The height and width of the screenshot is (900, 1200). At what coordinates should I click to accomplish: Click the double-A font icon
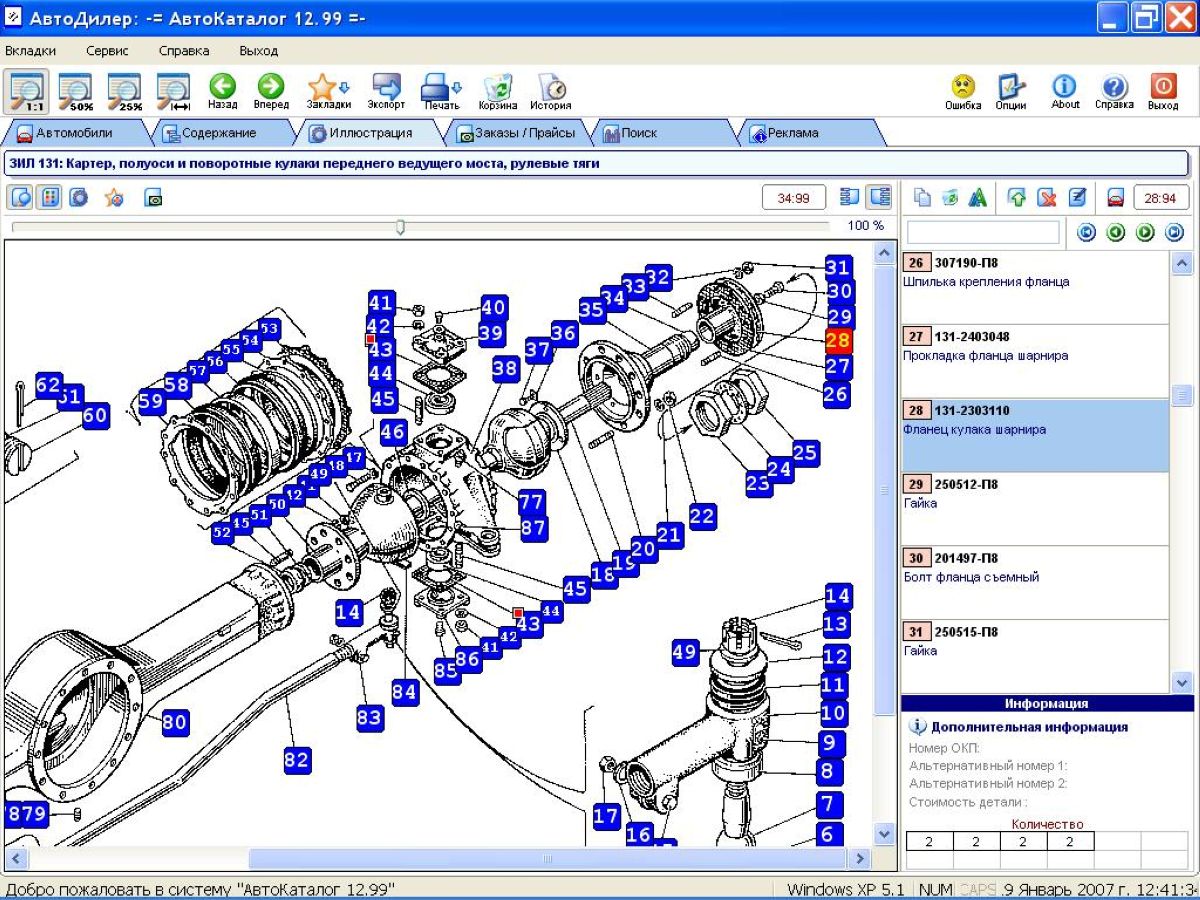pos(978,198)
